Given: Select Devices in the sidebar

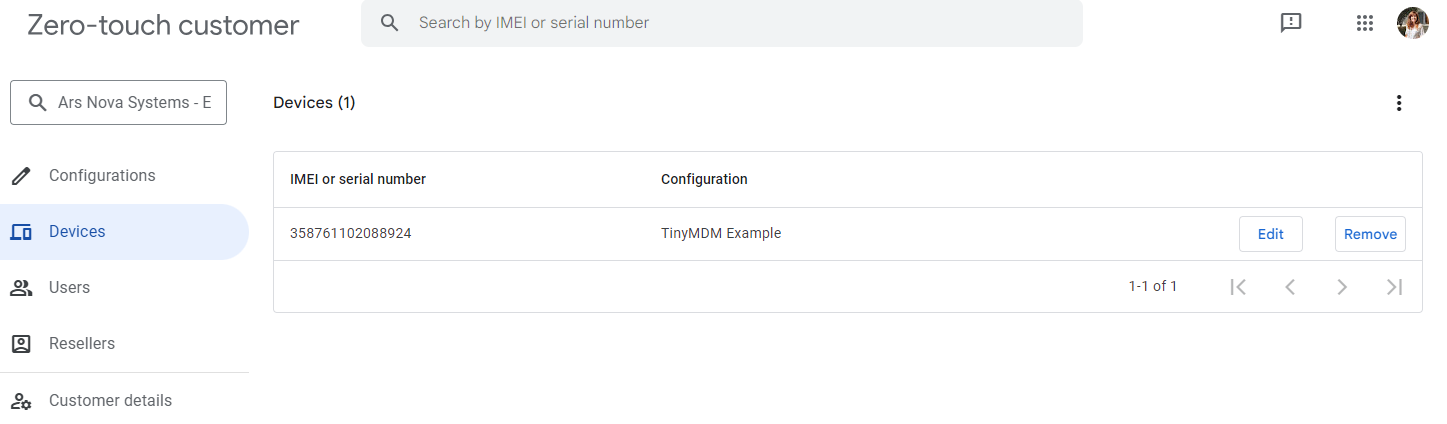Looking at the screenshot, I should click(77, 232).
